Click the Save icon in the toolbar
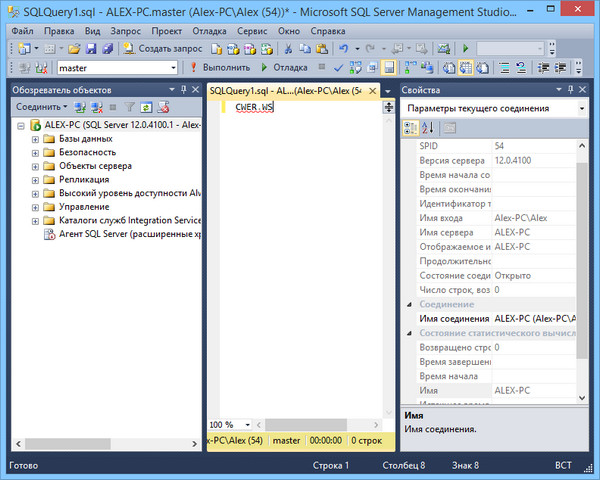600x480 pixels. click(91, 48)
